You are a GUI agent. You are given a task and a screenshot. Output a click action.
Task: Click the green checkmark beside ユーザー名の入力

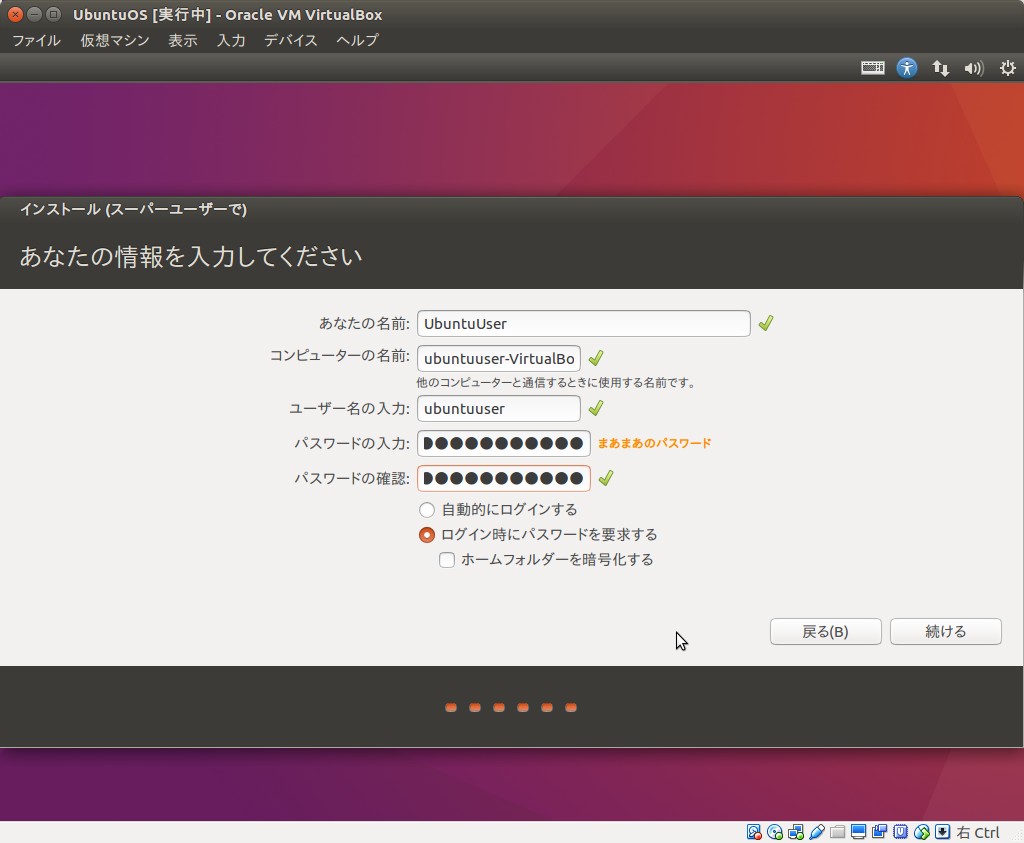click(x=596, y=408)
